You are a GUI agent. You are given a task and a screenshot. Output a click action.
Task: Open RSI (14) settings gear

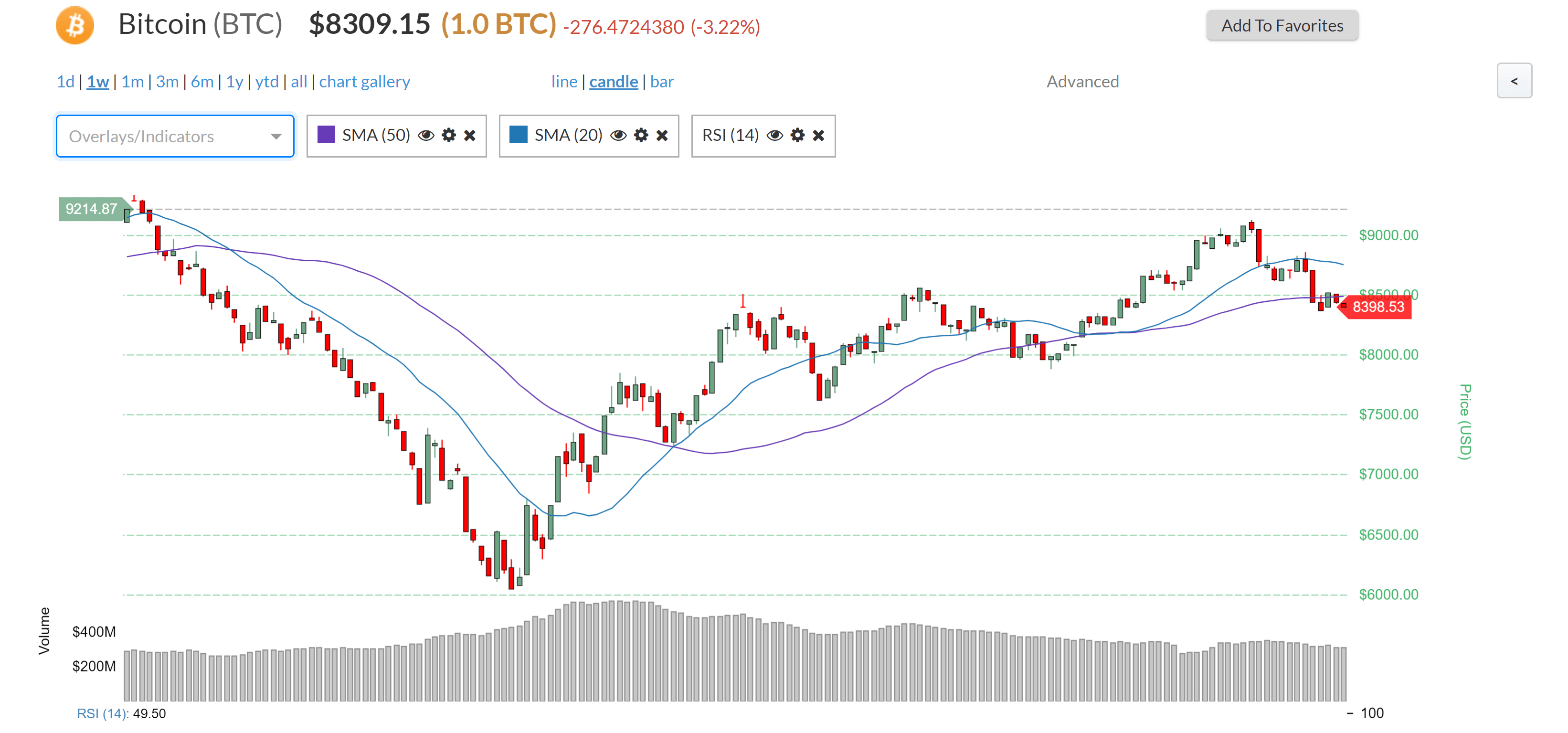tap(797, 135)
